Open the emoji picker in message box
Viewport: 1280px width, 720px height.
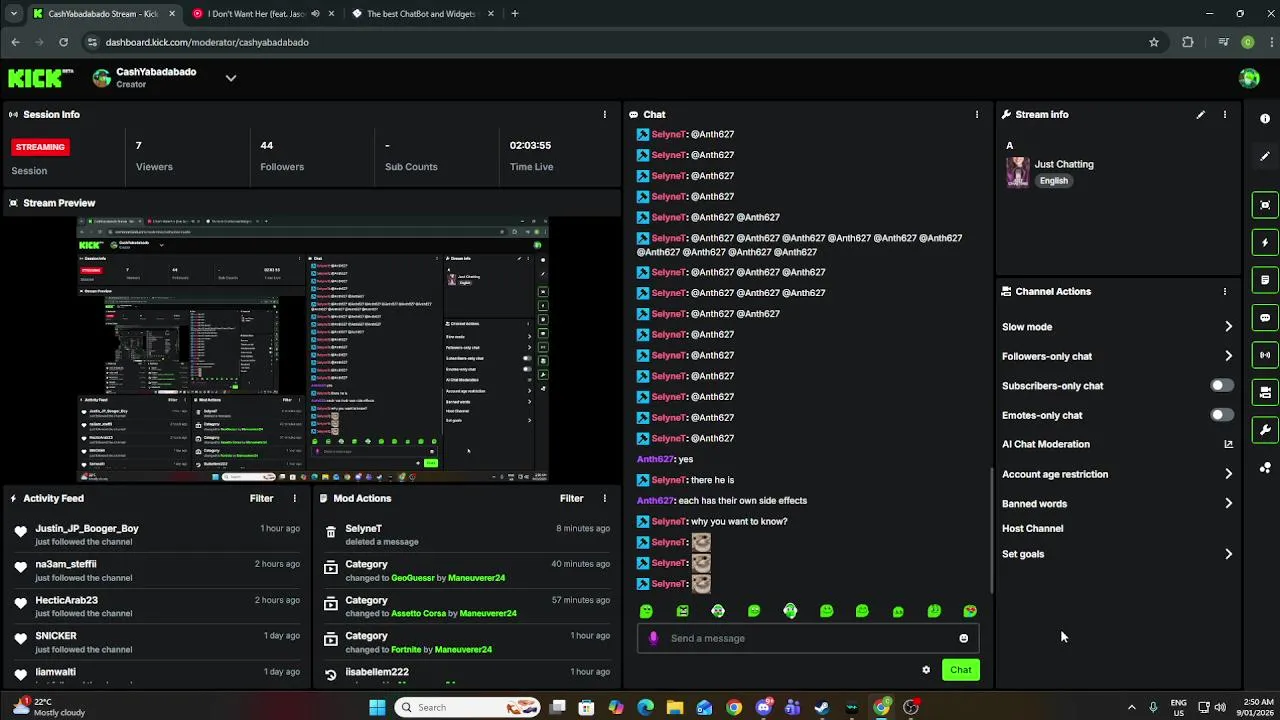pos(963,638)
